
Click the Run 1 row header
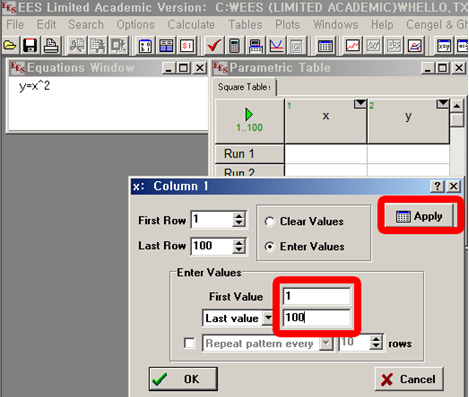pyautogui.click(x=249, y=154)
